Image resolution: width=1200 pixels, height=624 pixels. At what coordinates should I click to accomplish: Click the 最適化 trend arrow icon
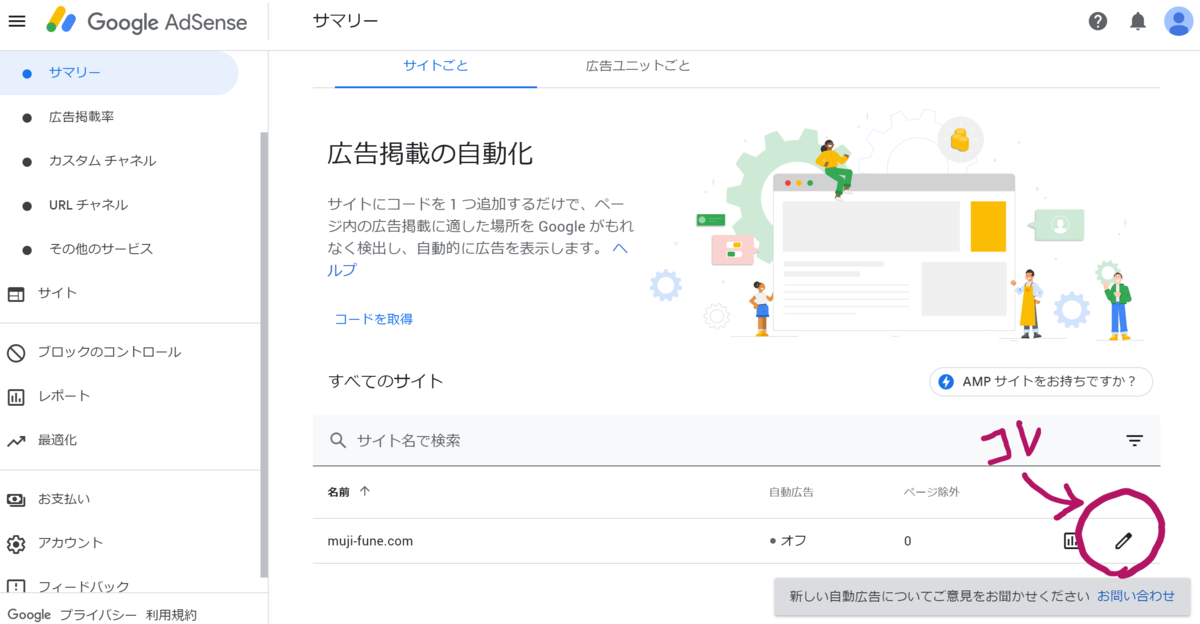click(16, 440)
